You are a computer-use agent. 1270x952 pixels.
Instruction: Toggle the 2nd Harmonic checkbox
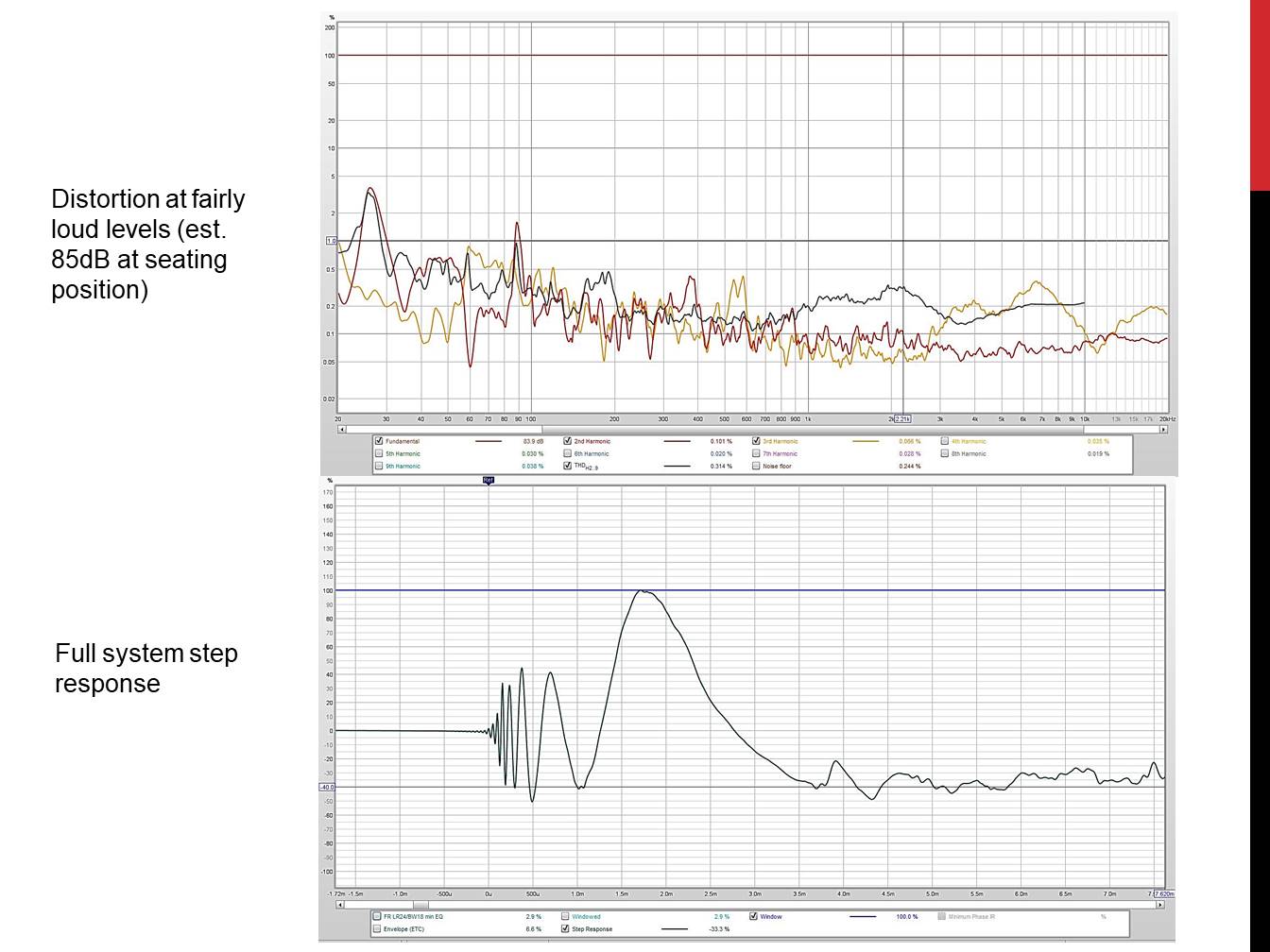(568, 441)
